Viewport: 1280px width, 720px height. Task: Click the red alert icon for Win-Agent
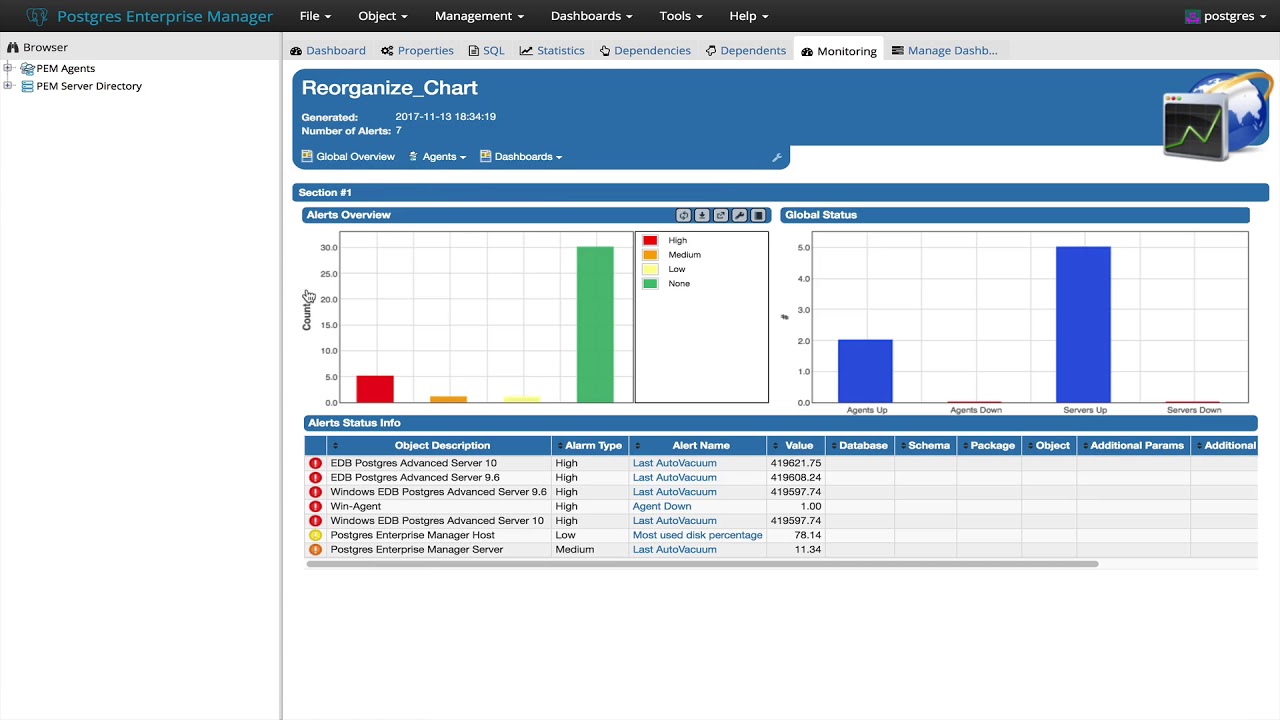point(316,507)
